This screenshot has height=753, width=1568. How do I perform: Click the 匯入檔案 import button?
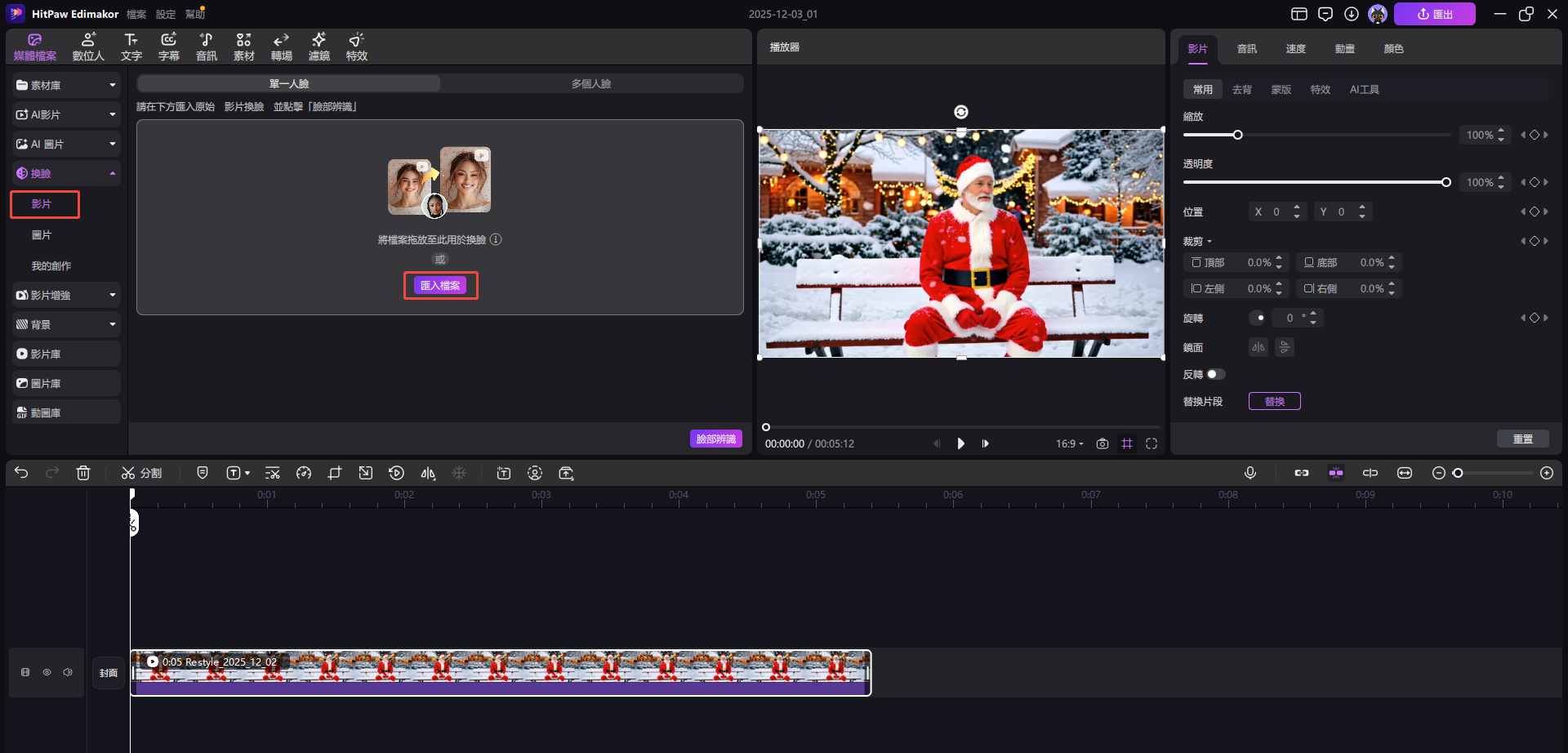(x=440, y=285)
